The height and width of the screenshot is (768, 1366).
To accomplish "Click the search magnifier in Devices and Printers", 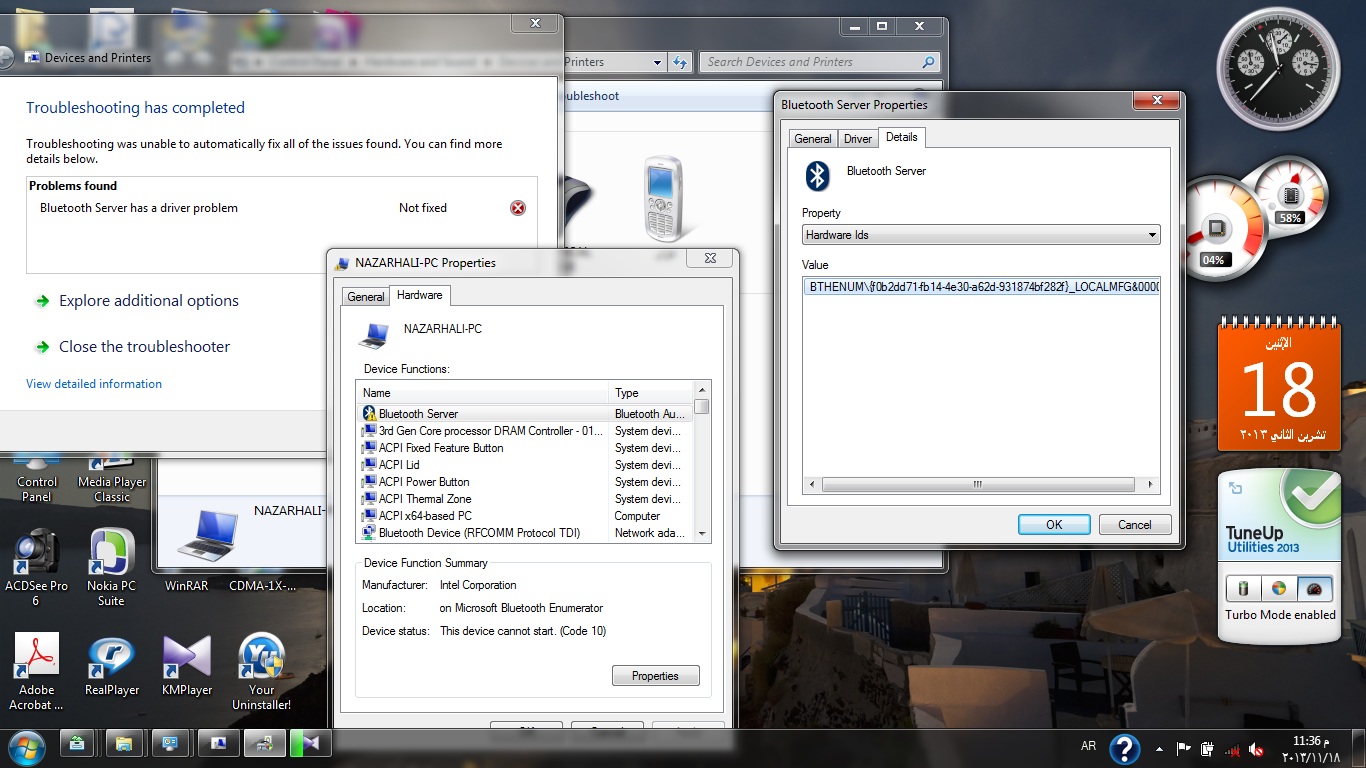I will tap(929, 62).
